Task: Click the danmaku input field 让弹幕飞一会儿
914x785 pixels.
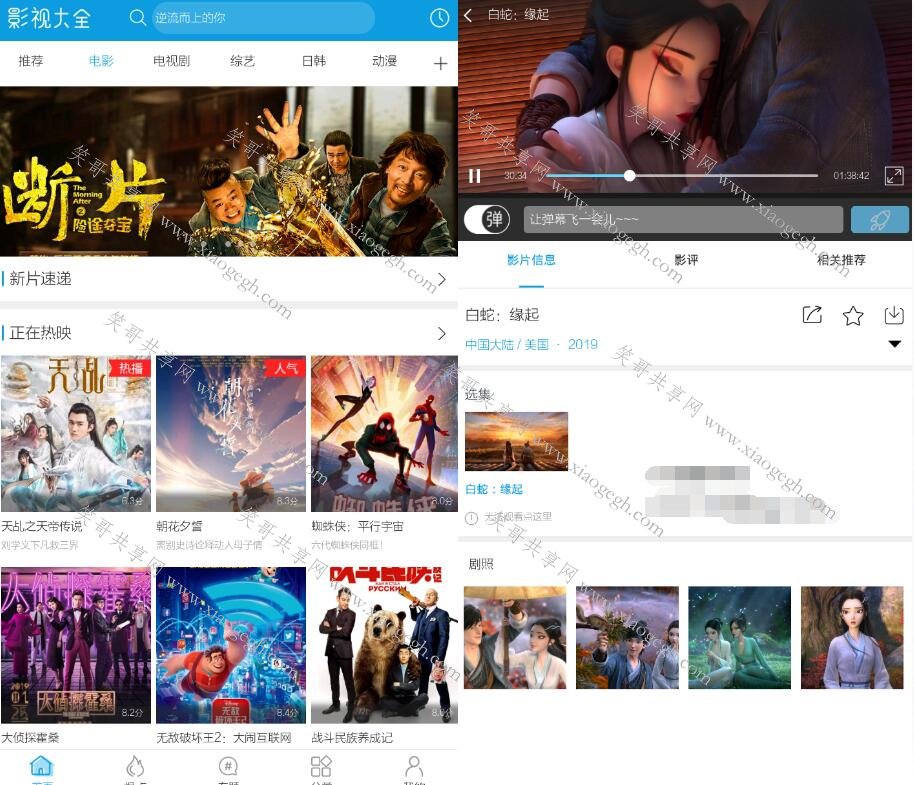Action: pos(683,220)
